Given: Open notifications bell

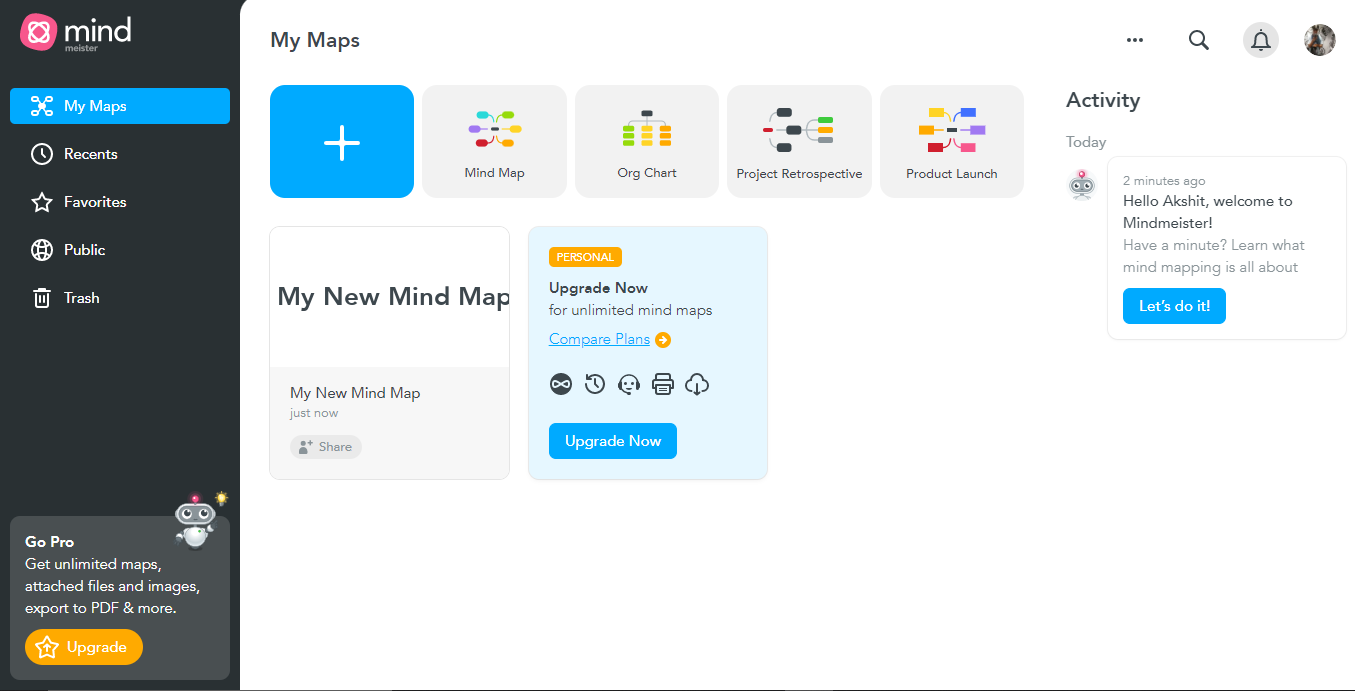Looking at the screenshot, I should point(1261,40).
